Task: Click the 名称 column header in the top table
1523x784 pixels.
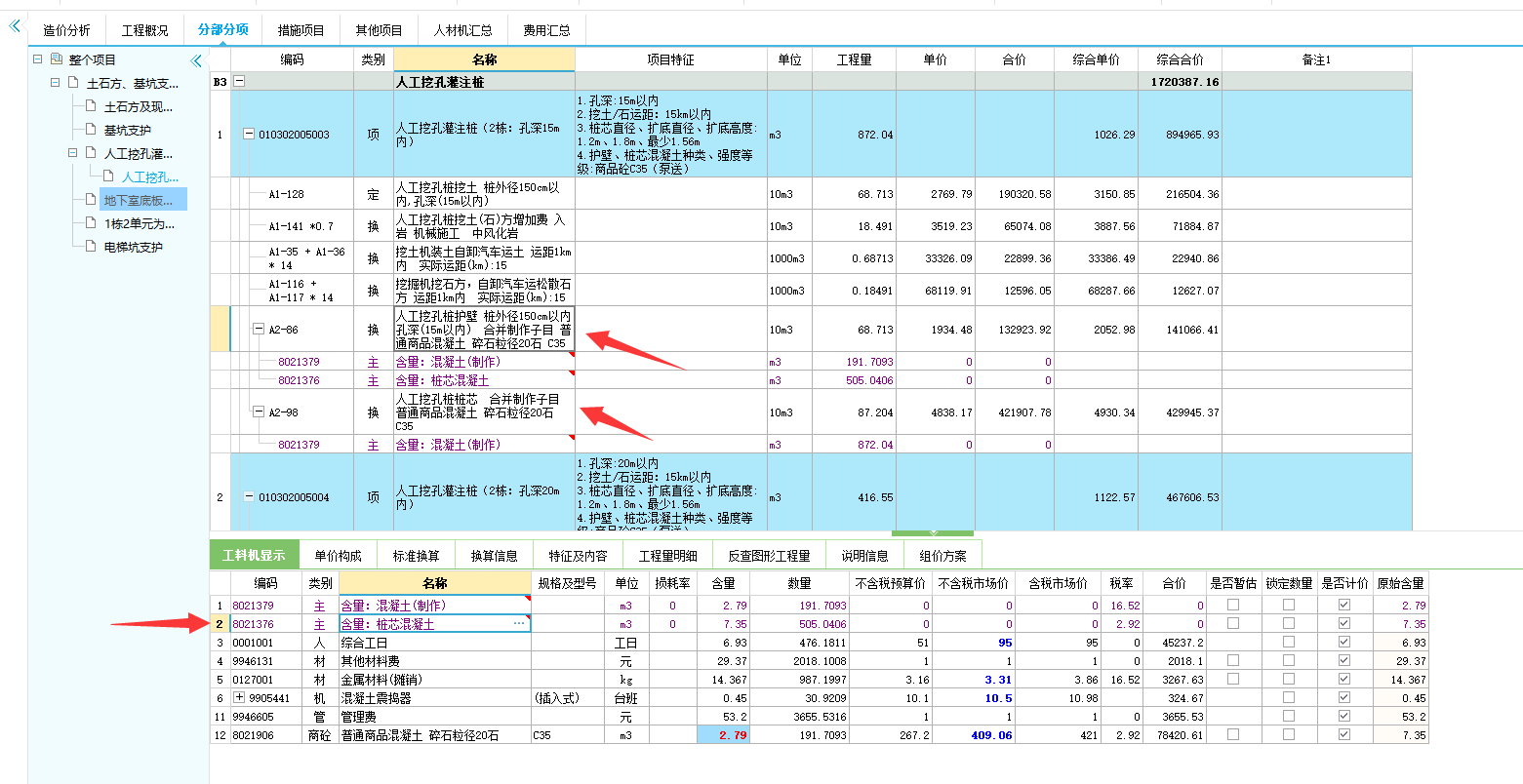Action: pos(485,59)
